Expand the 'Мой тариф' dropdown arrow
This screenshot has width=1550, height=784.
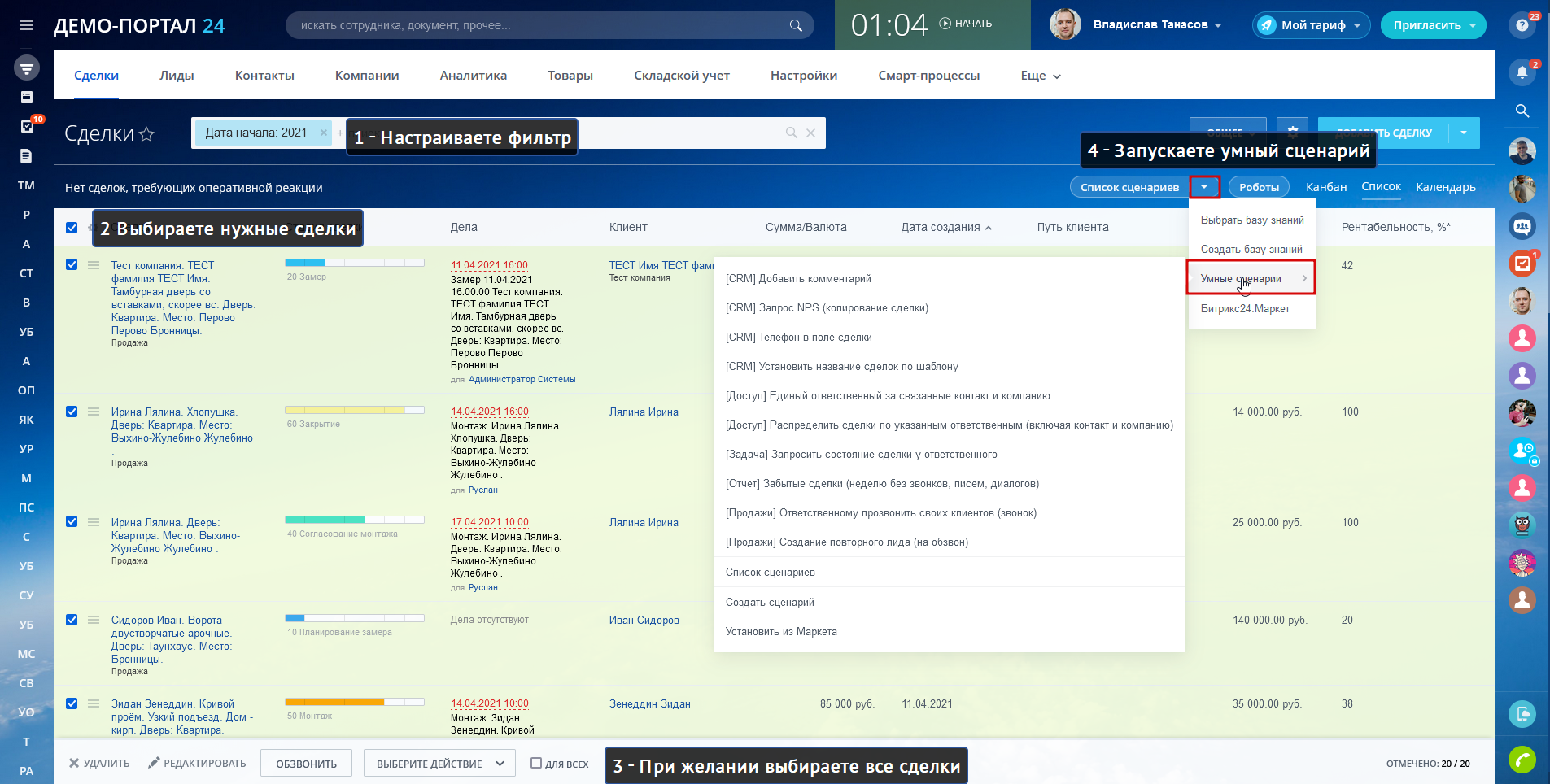(x=1357, y=26)
